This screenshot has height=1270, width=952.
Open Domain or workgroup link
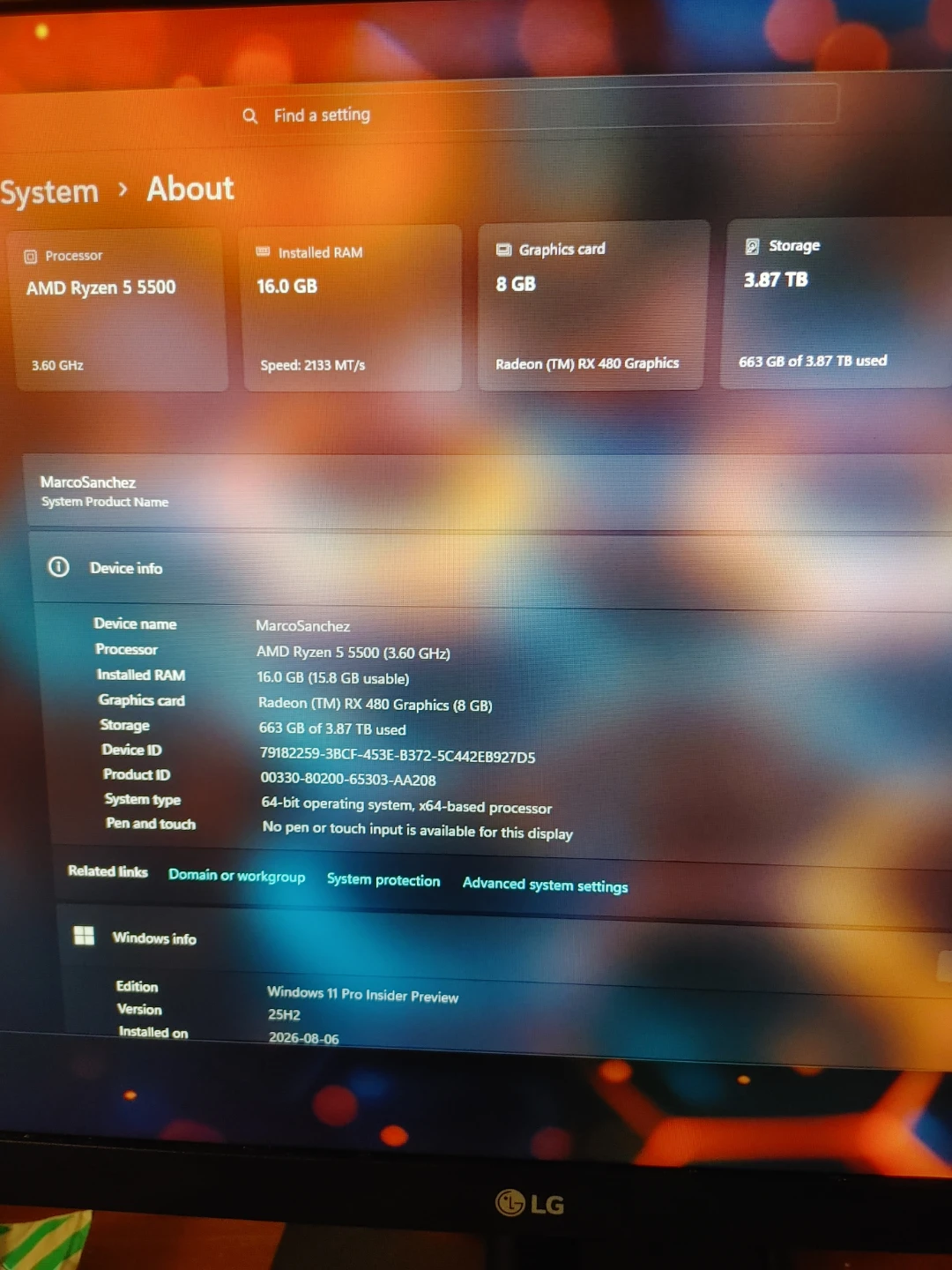[x=237, y=876]
